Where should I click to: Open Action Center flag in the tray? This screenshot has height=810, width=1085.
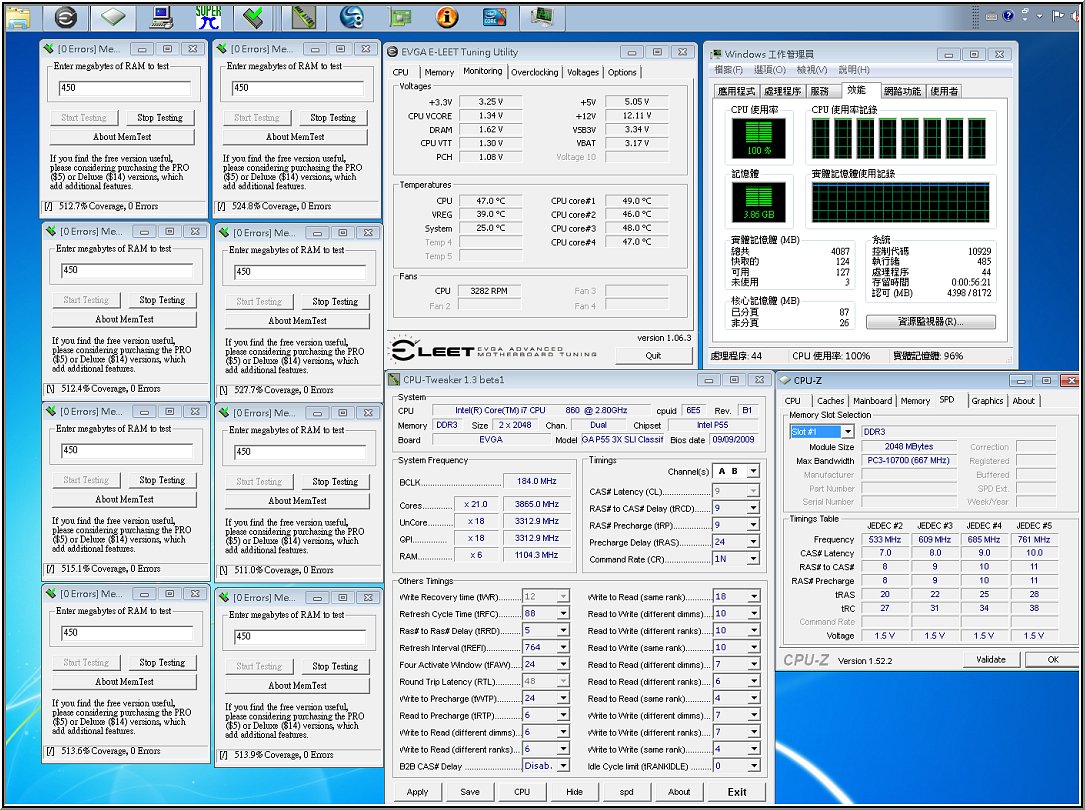[1058, 16]
